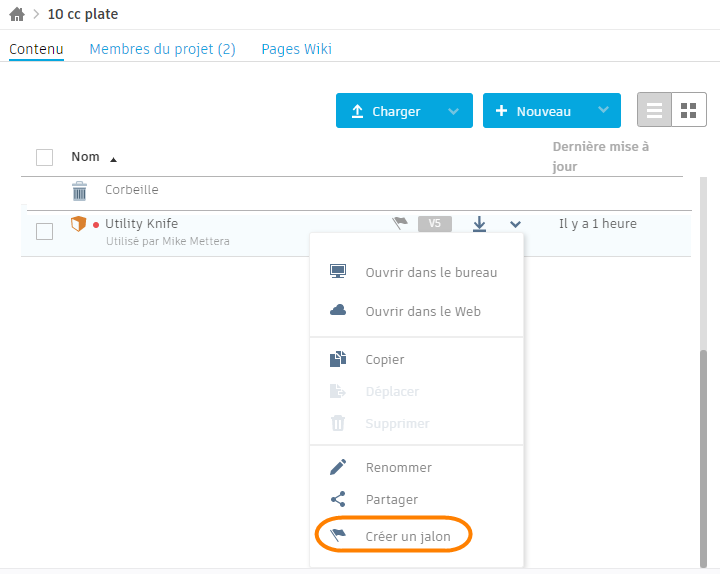The width and height of the screenshot is (720, 574).
Task: Click the vertical scrollbar thumb
Action: [x=703, y=459]
